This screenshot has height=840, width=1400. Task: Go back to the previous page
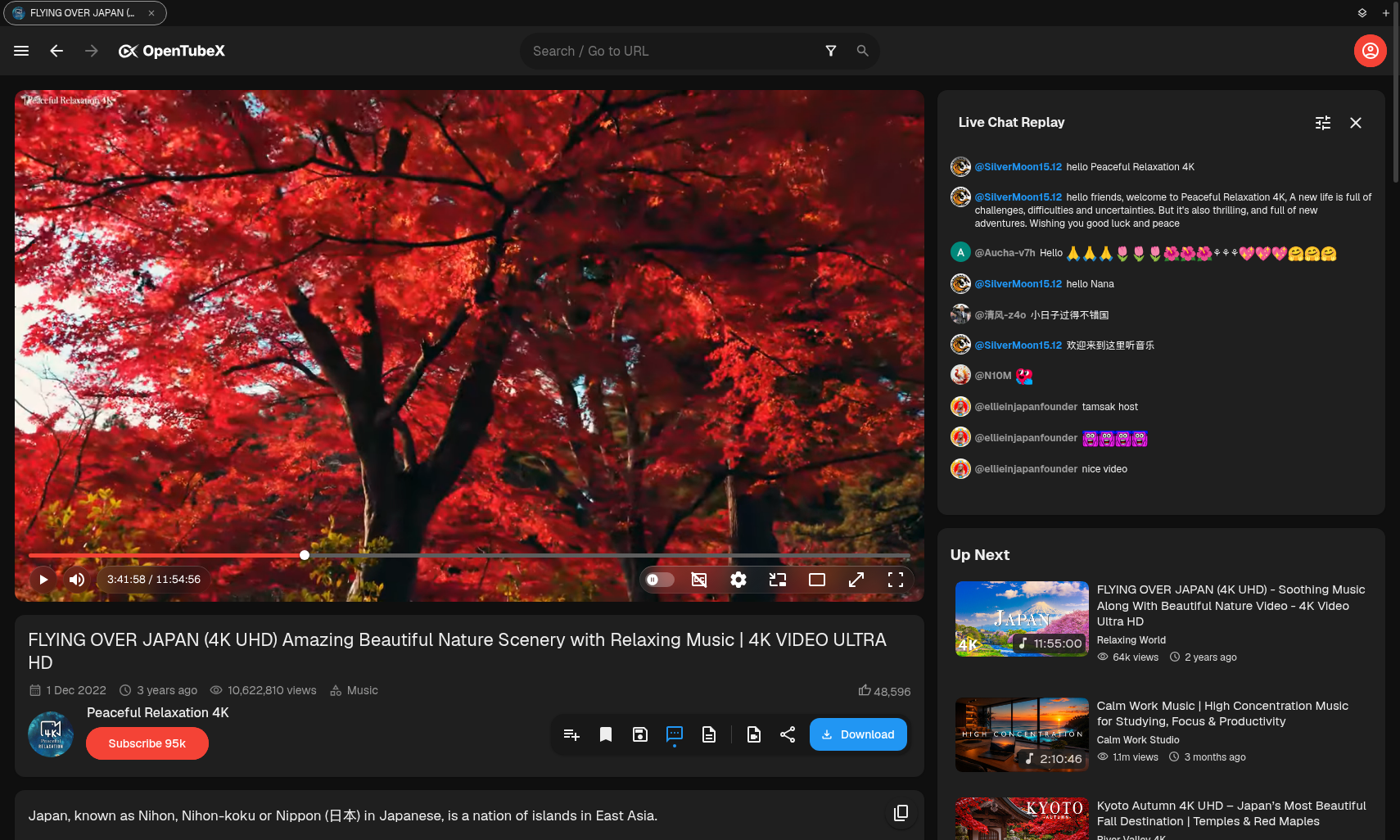[x=56, y=51]
